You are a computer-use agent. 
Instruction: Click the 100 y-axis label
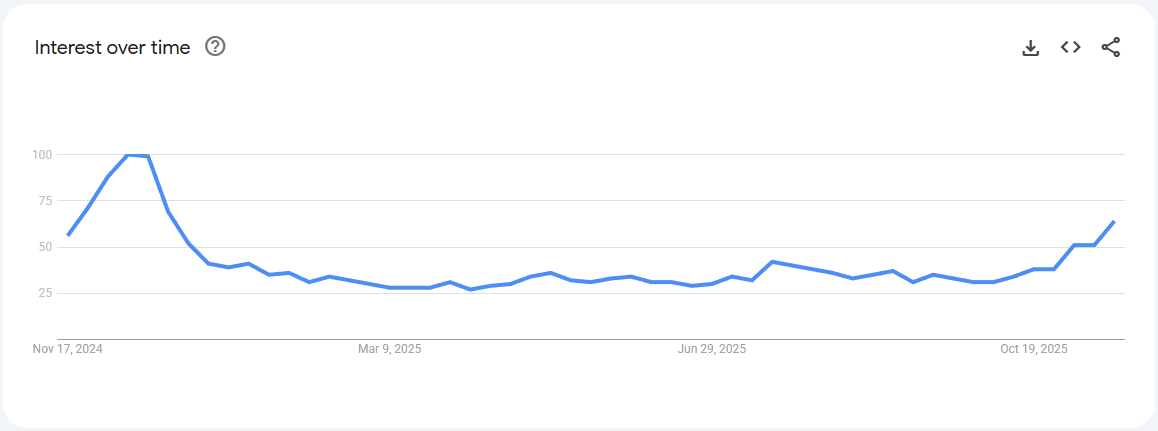point(42,155)
